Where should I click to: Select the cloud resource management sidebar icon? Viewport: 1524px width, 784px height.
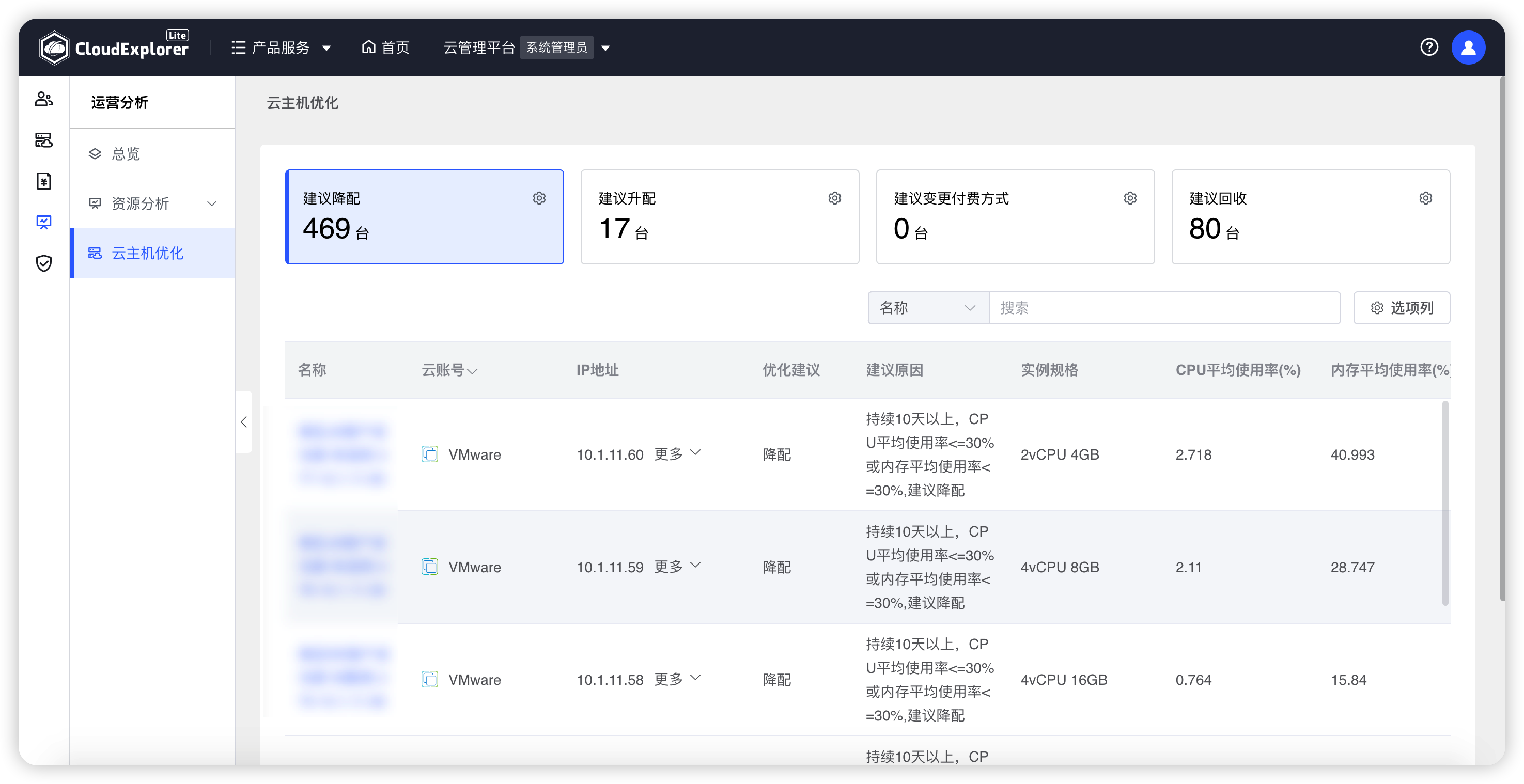click(x=44, y=140)
